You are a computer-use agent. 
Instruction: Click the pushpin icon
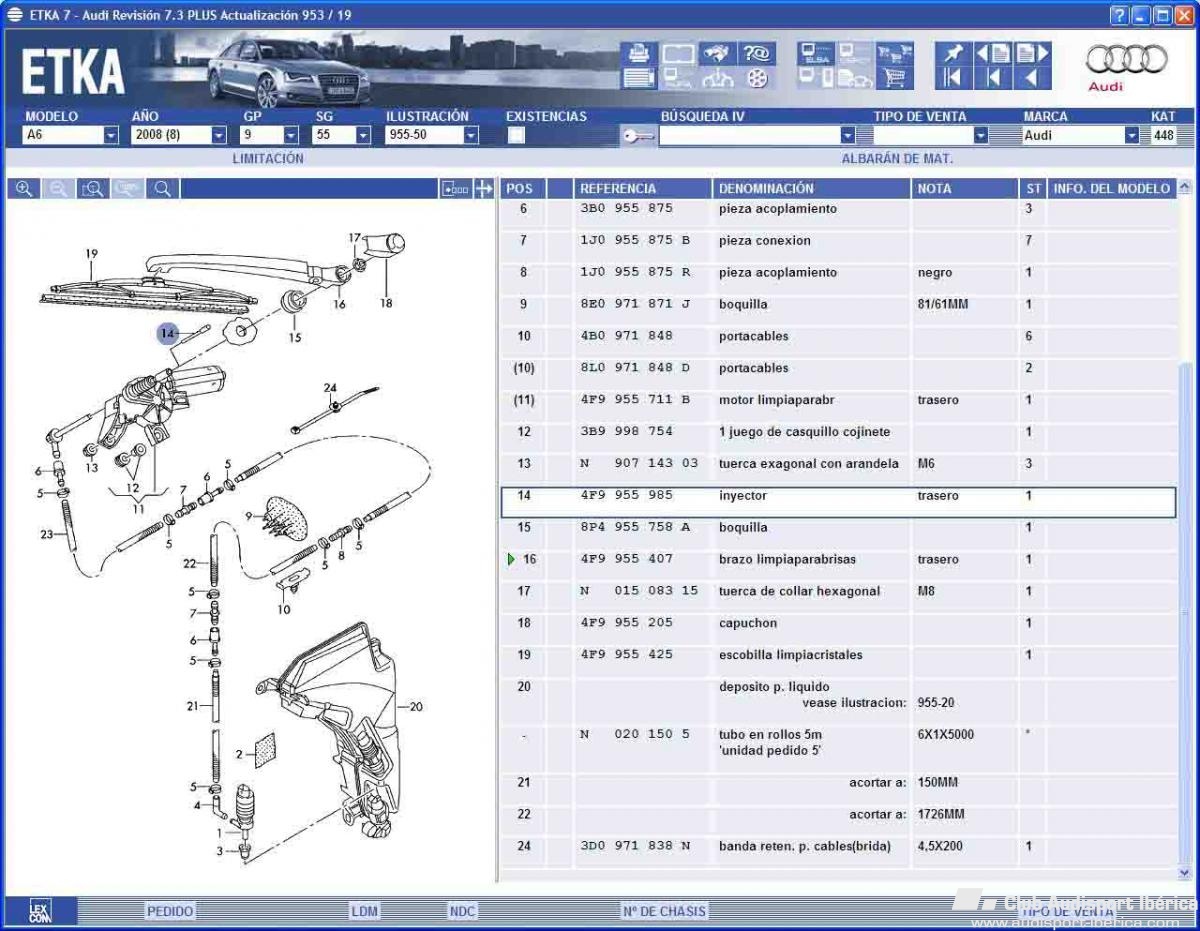click(953, 53)
